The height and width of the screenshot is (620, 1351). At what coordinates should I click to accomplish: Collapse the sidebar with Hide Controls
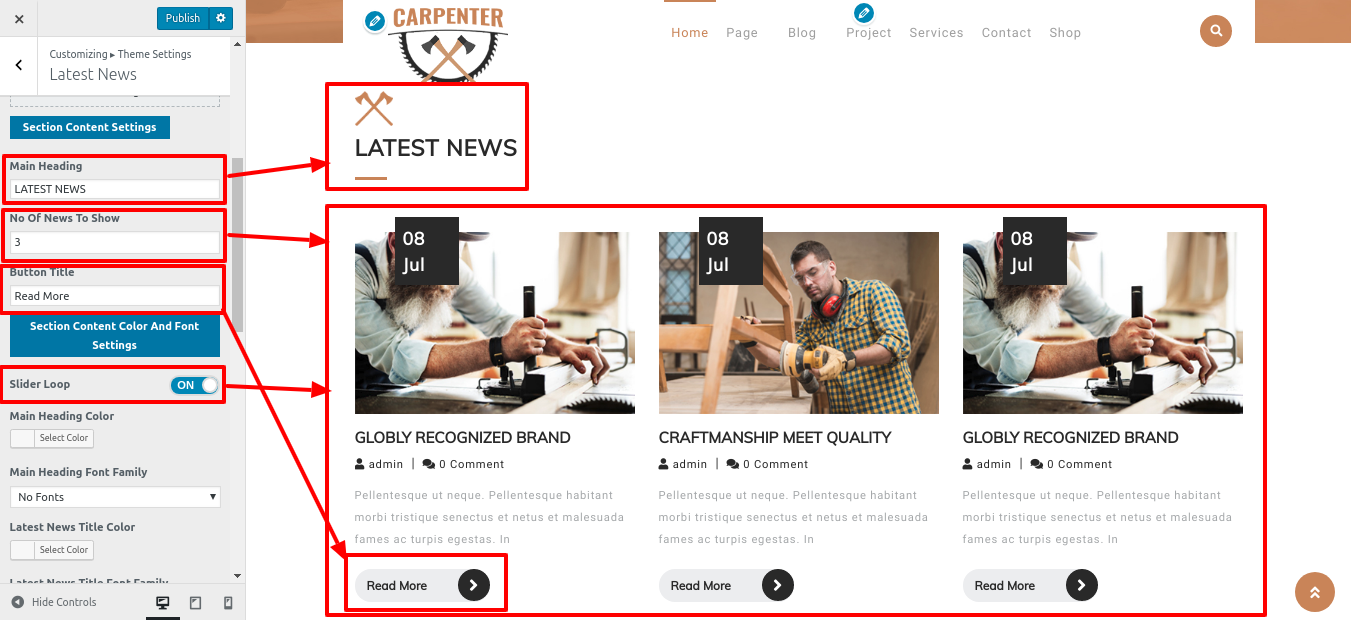55,602
